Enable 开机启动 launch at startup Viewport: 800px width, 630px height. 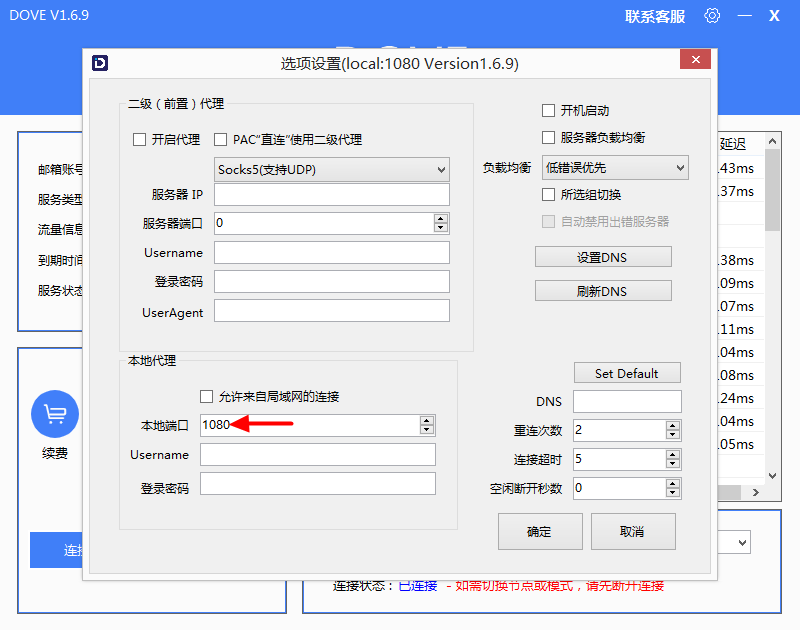(x=548, y=111)
